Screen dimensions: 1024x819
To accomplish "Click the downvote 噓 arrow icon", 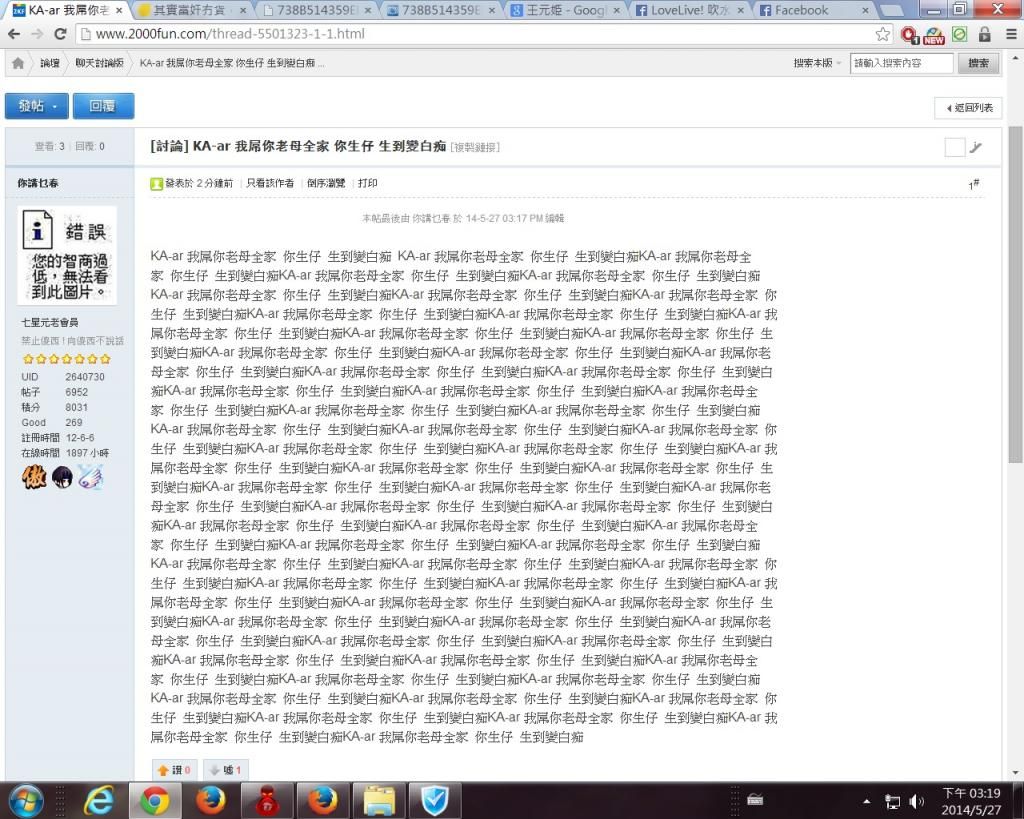I will pos(214,770).
